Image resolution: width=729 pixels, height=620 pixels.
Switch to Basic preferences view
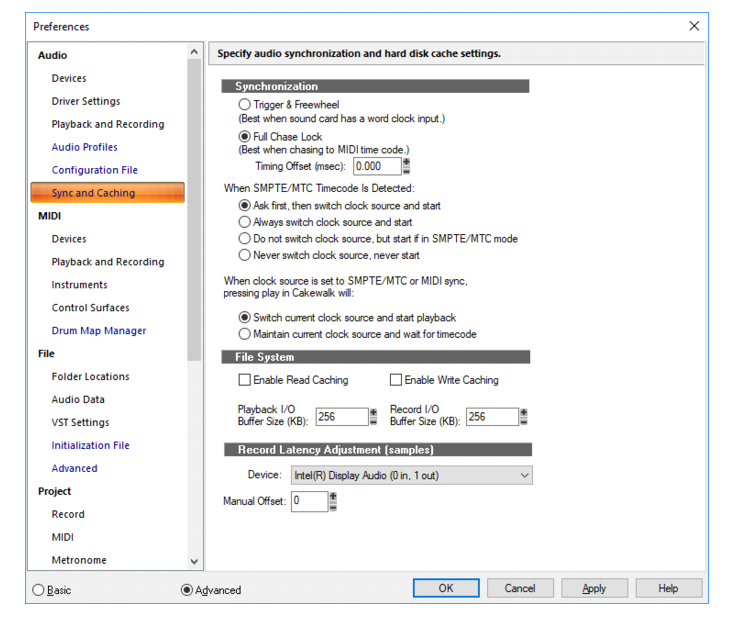pos(39,590)
